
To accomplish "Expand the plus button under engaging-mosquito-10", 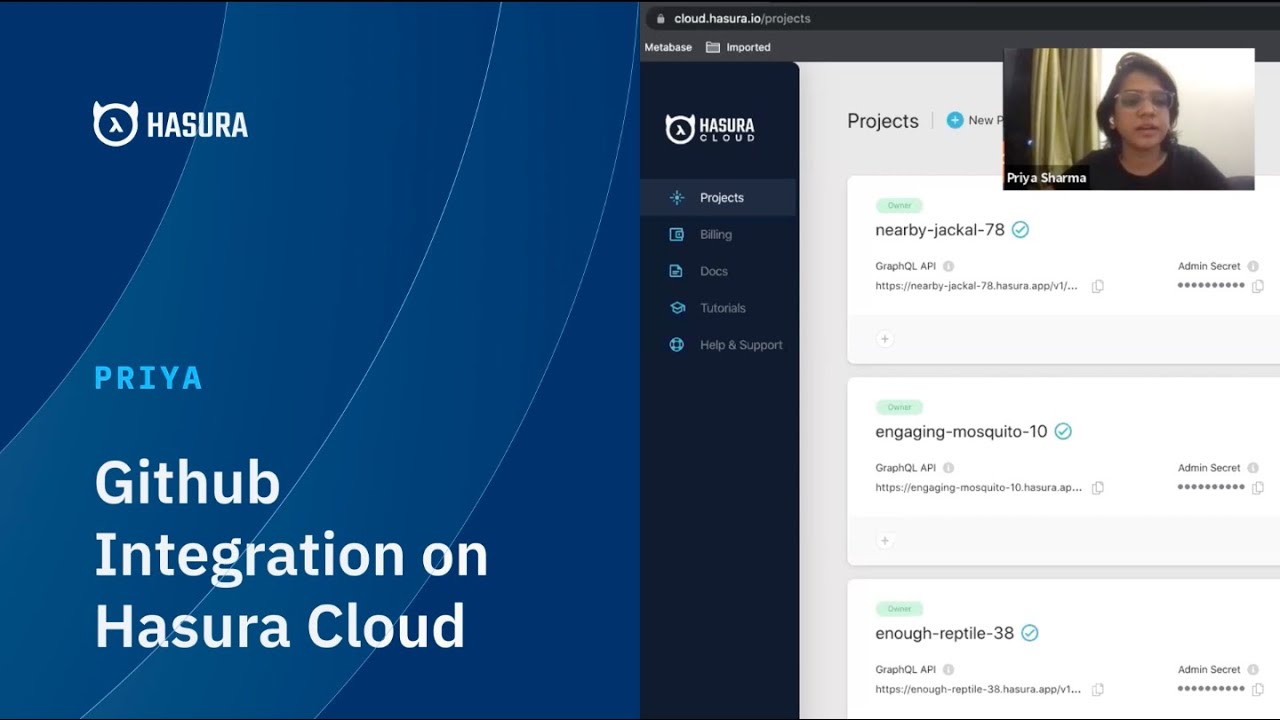I will point(884,540).
